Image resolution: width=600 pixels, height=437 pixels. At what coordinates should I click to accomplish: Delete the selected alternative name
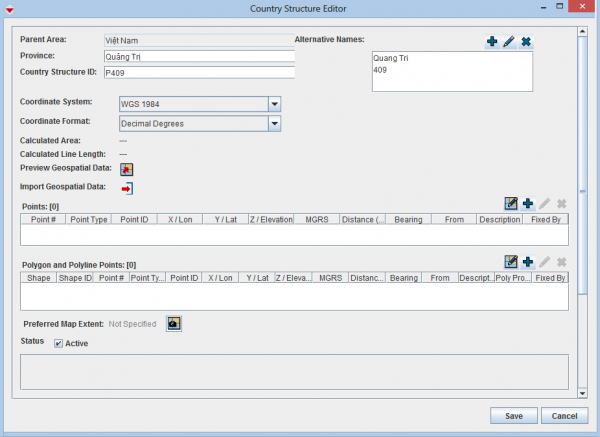pyautogui.click(x=526, y=41)
